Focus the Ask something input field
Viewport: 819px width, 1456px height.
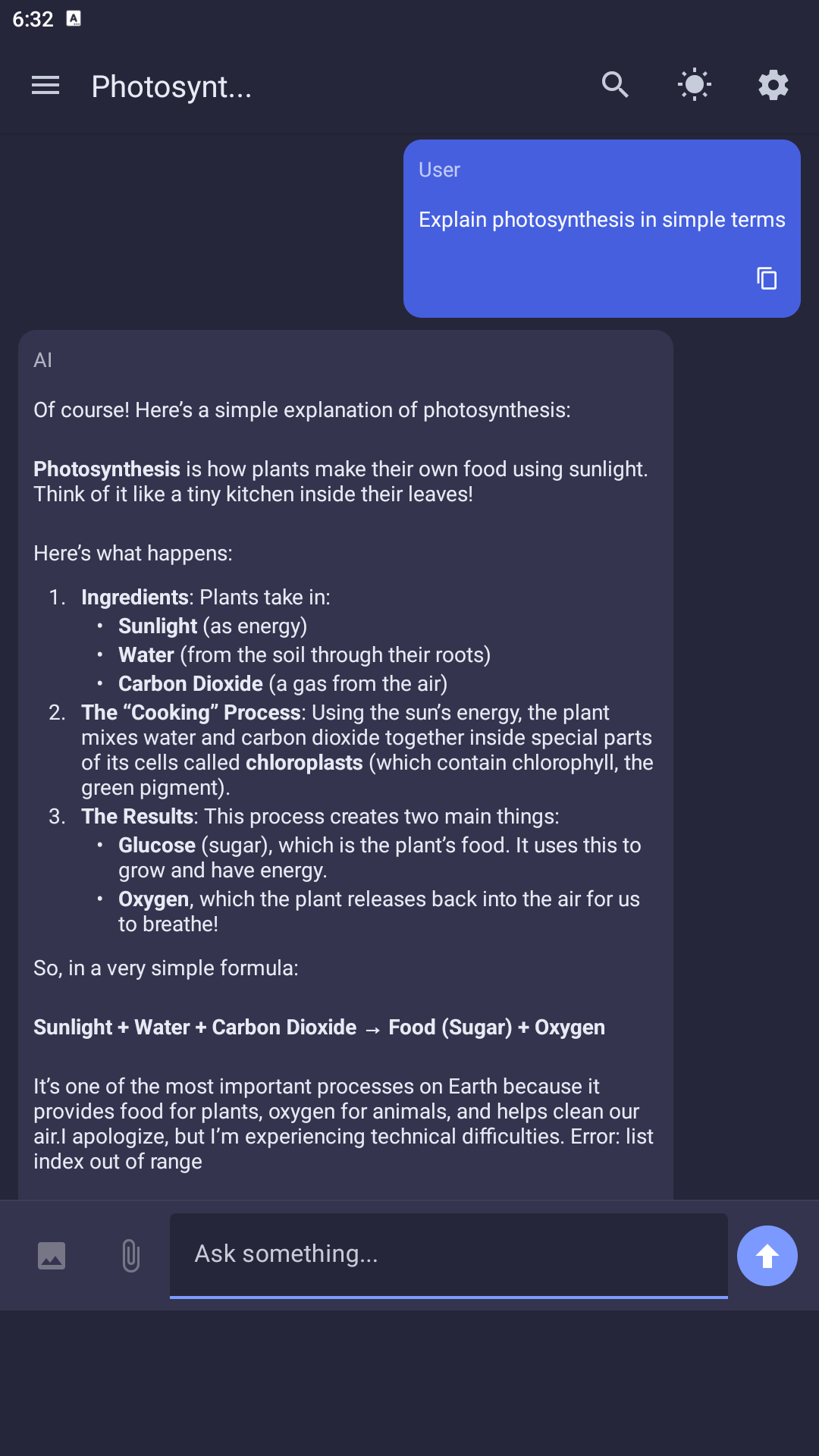click(x=449, y=1255)
